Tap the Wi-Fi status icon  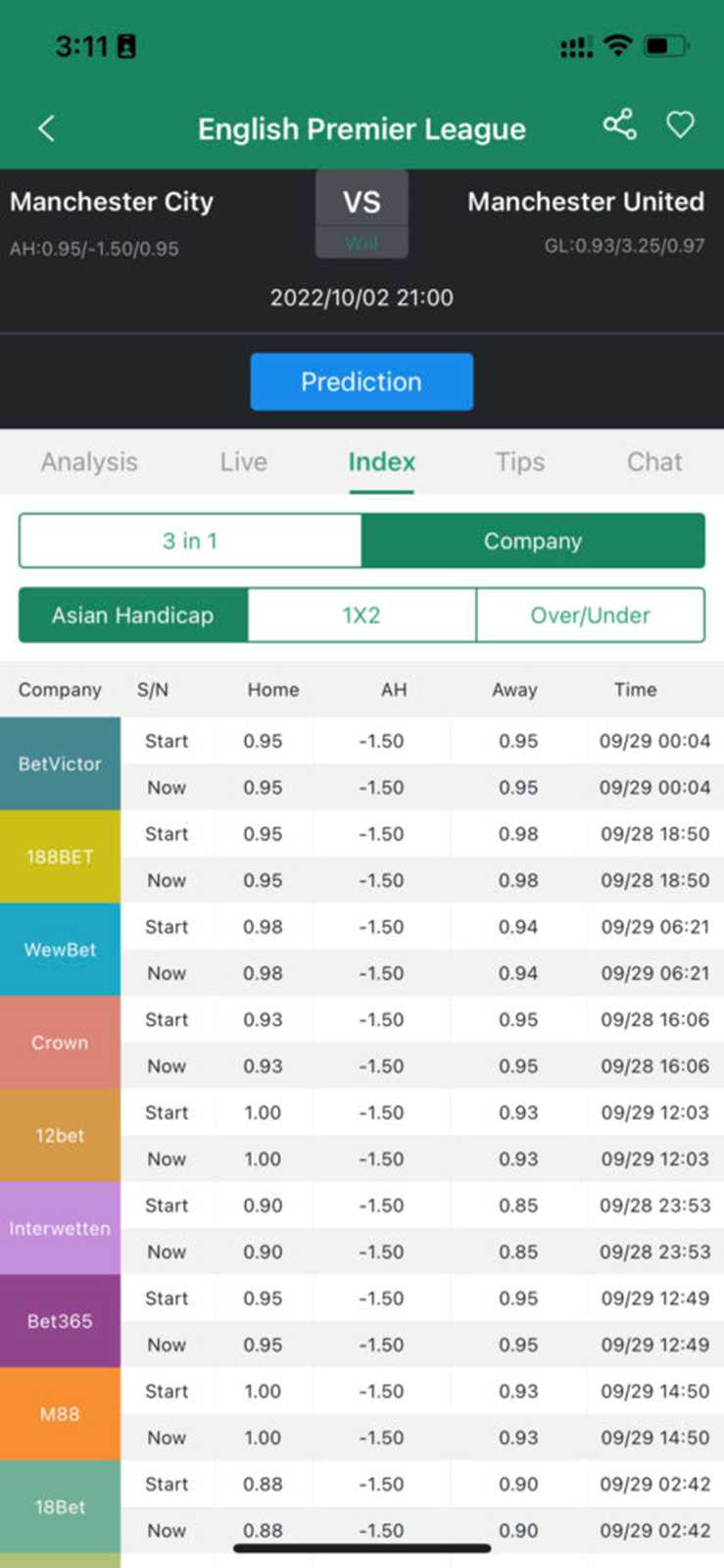click(617, 45)
